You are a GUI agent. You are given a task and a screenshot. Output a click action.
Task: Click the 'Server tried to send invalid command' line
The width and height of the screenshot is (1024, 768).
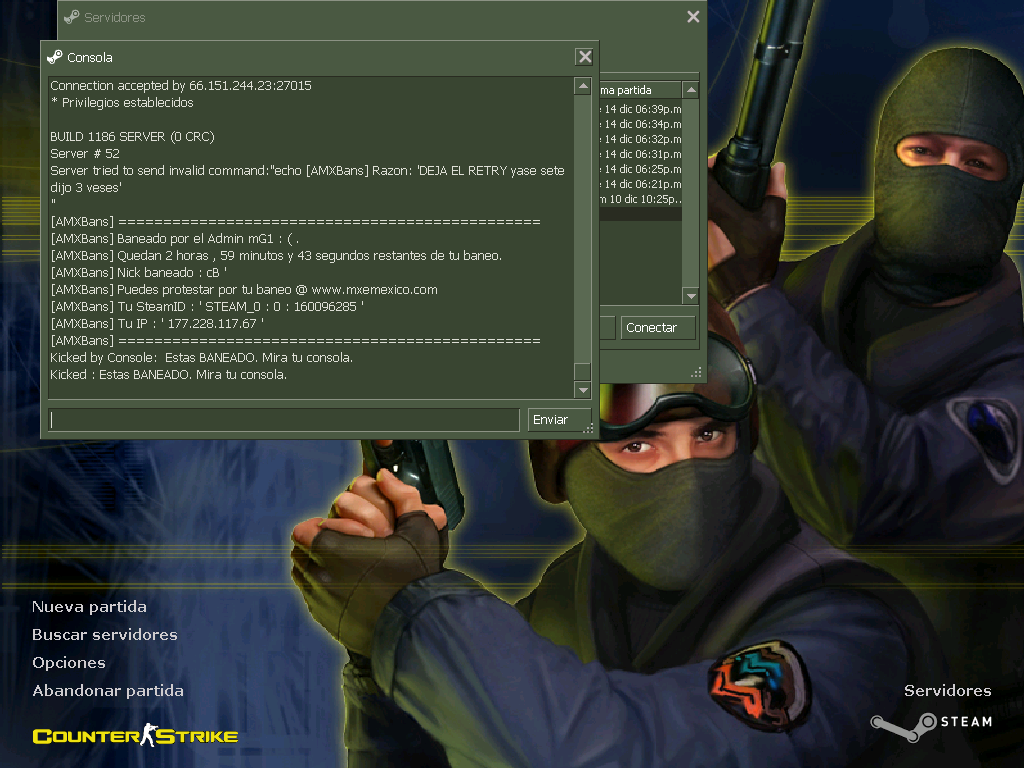pos(308,179)
